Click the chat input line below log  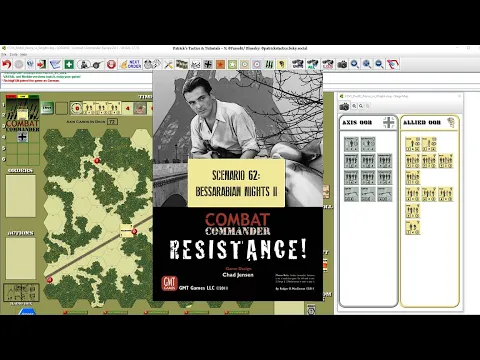pos(76,86)
